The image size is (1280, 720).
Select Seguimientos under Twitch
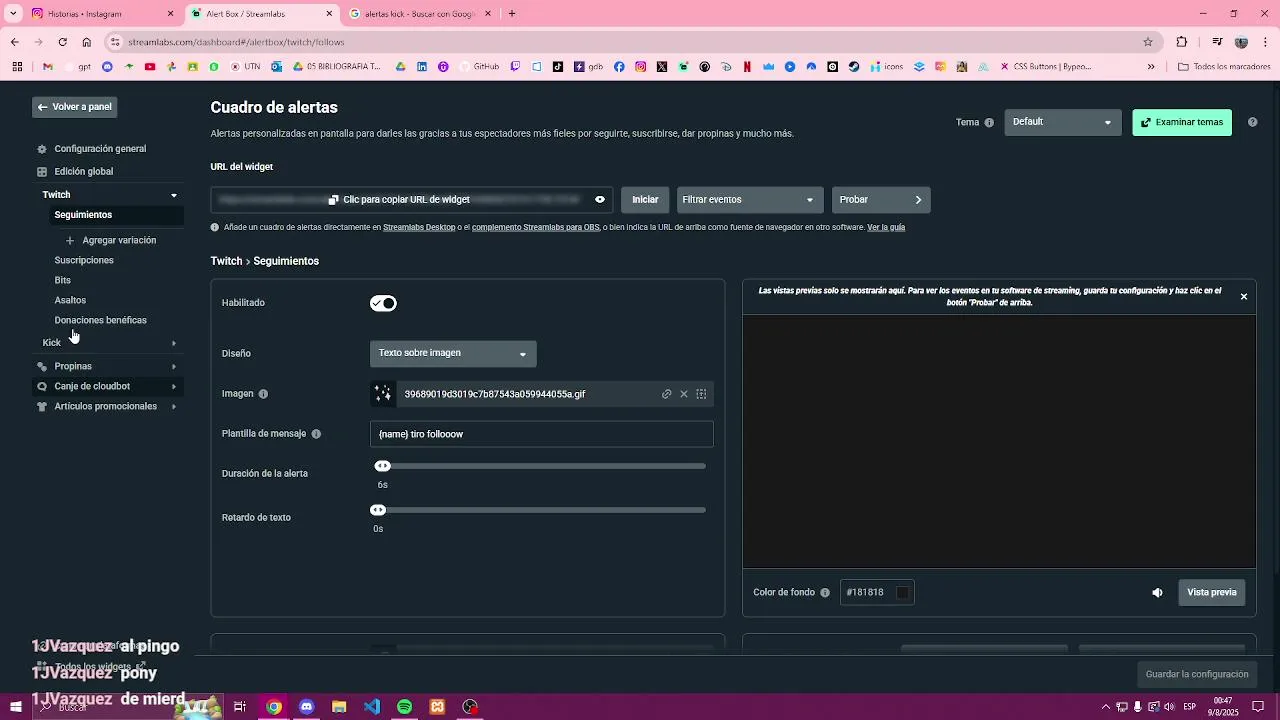(x=83, y=215)
